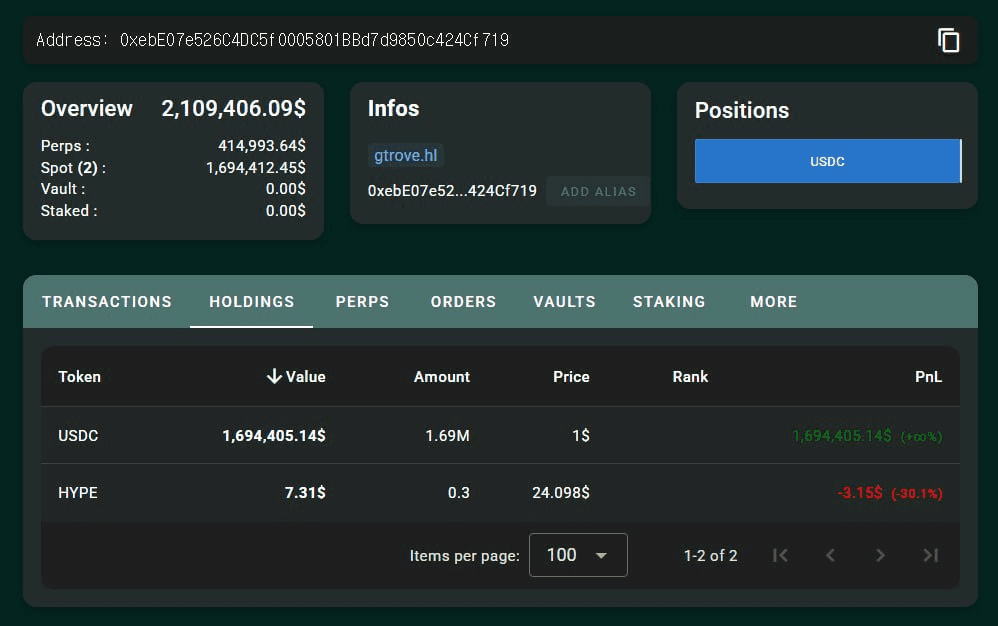Show the Orders tab
This screenshot has height=626, width=998.
pos(463,301)
